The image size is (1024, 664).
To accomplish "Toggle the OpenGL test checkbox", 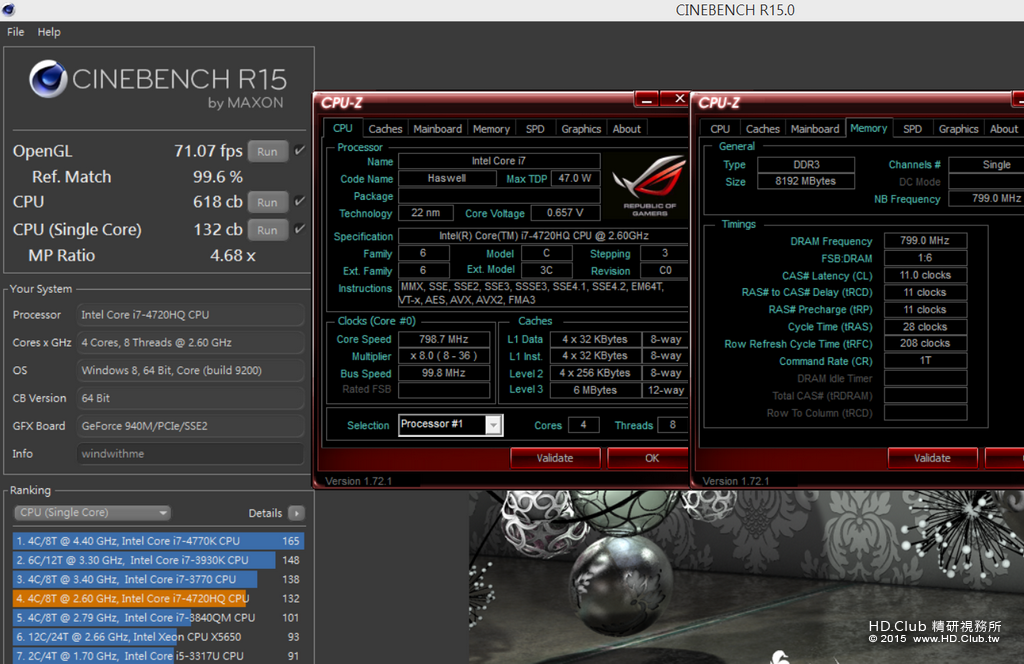I will [299, 151].
